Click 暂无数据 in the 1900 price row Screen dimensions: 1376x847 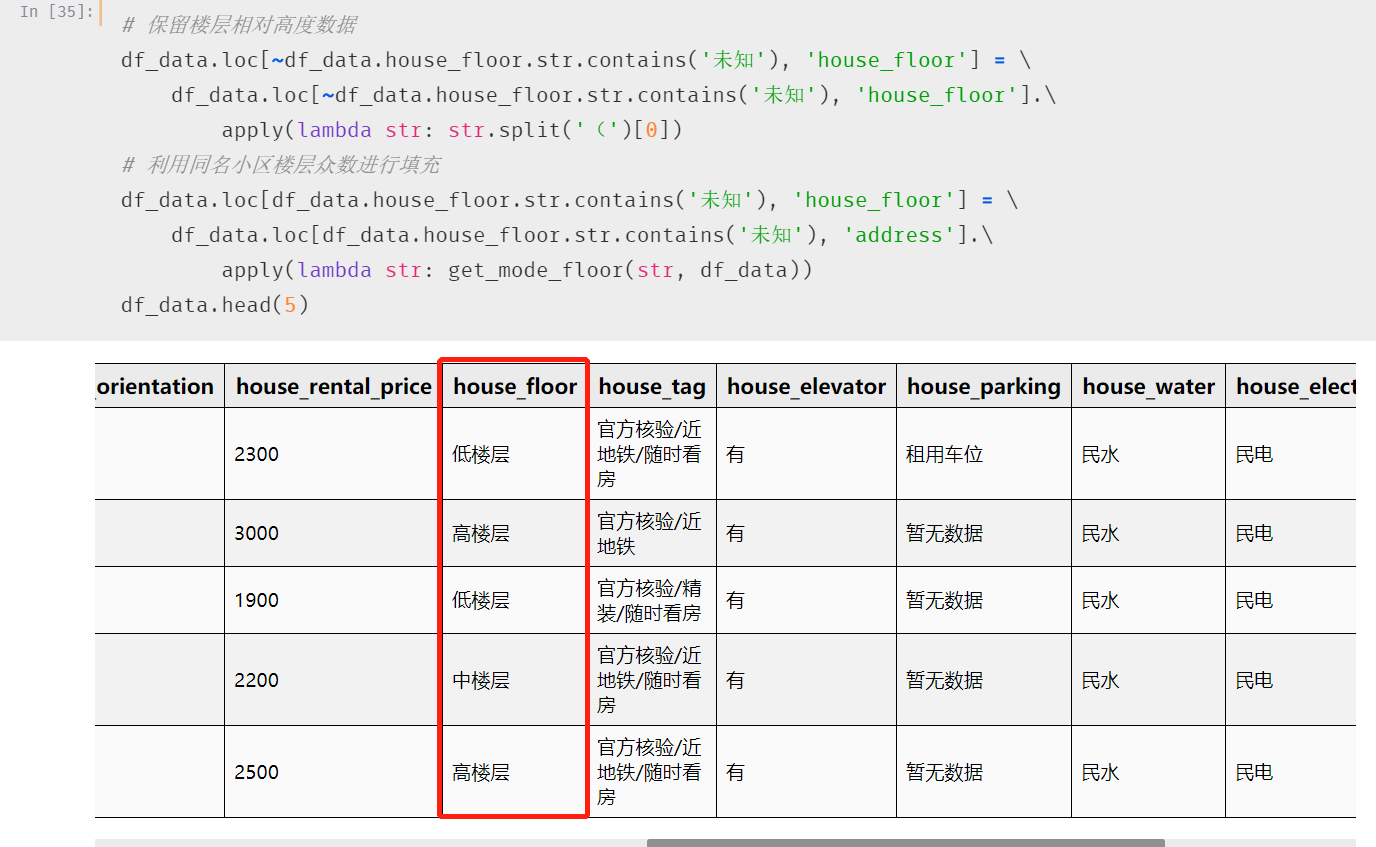click(944, 600)
